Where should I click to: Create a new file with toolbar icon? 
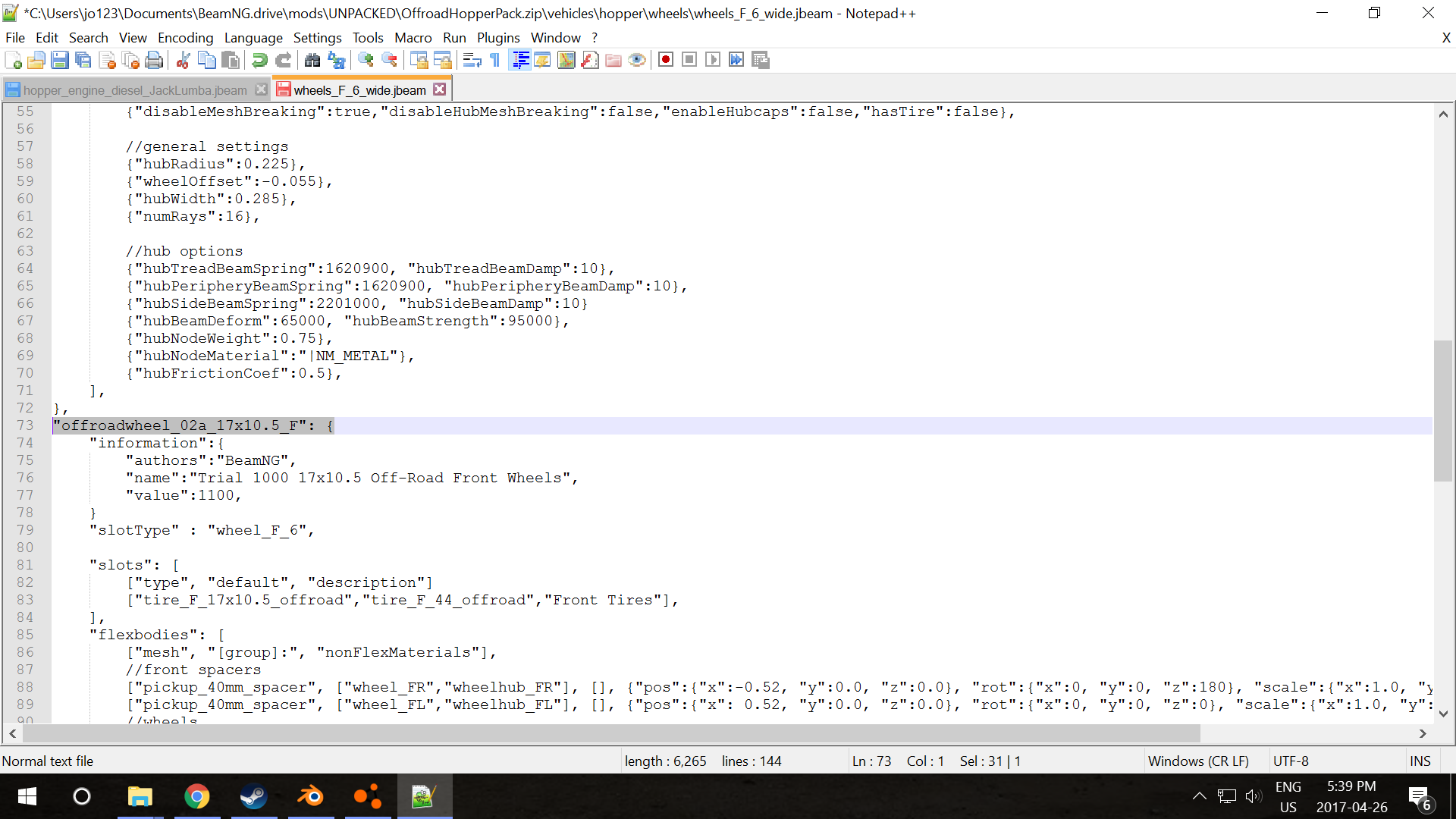point(13,60)
